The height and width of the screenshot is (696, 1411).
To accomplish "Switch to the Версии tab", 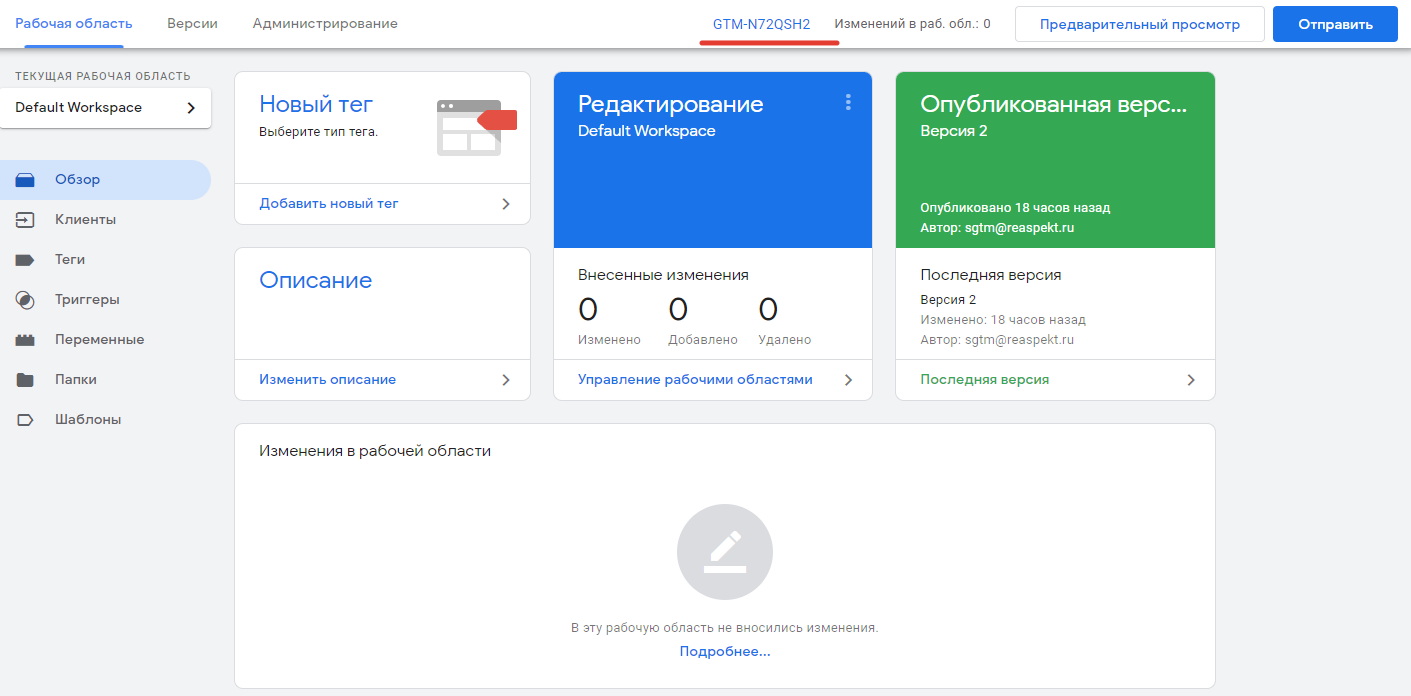I will click(192, 23).
